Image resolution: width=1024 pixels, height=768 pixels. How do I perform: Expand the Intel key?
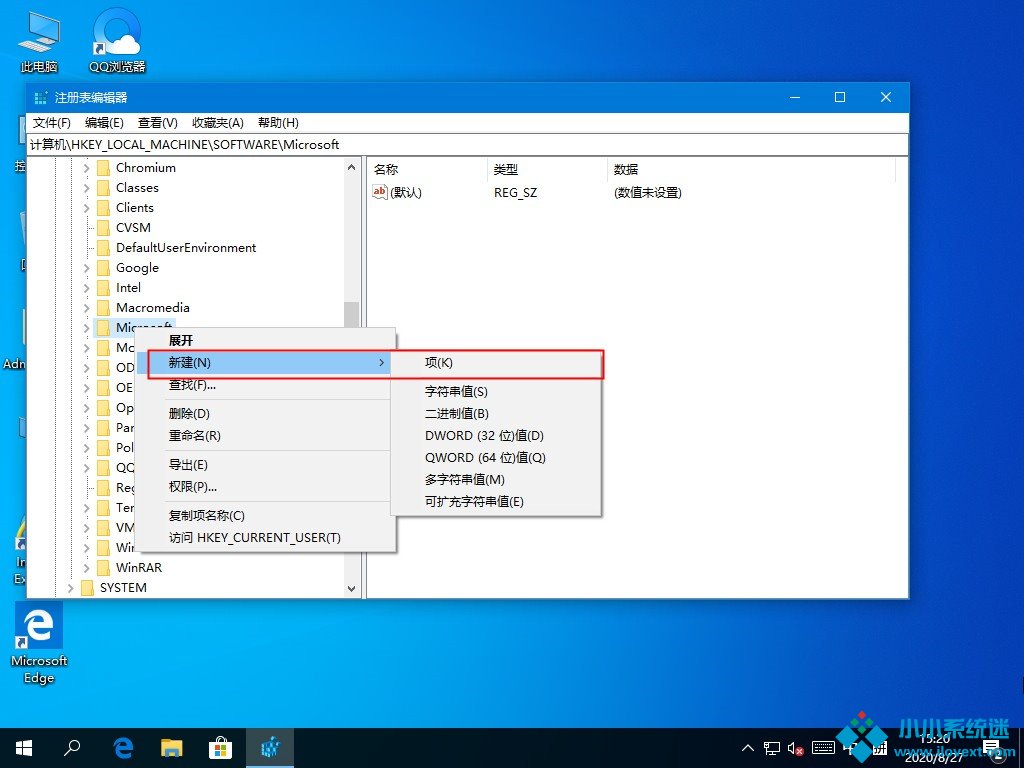(x=86, y=288)
